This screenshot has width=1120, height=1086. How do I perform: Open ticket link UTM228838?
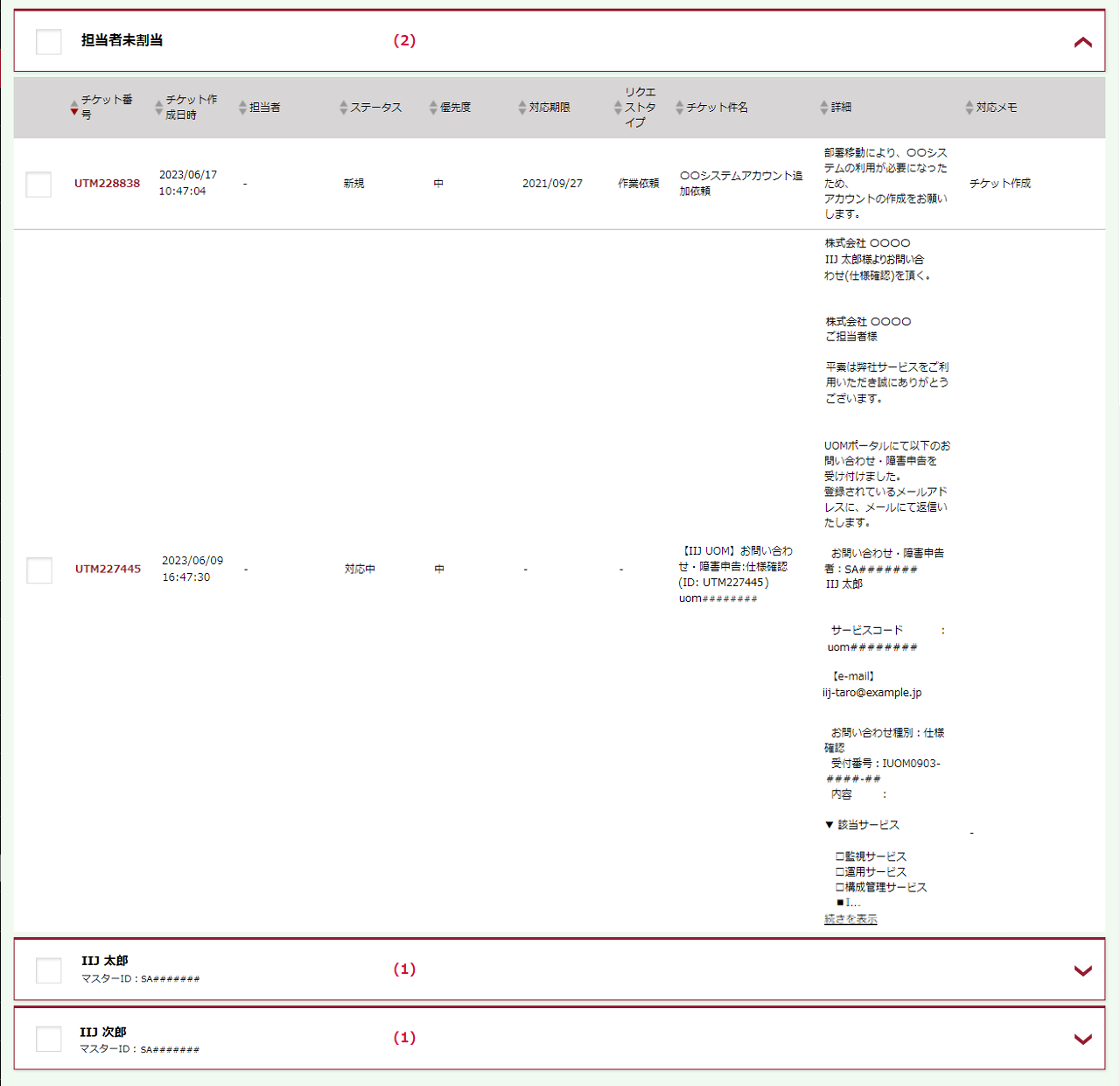[x=107, y=183]
